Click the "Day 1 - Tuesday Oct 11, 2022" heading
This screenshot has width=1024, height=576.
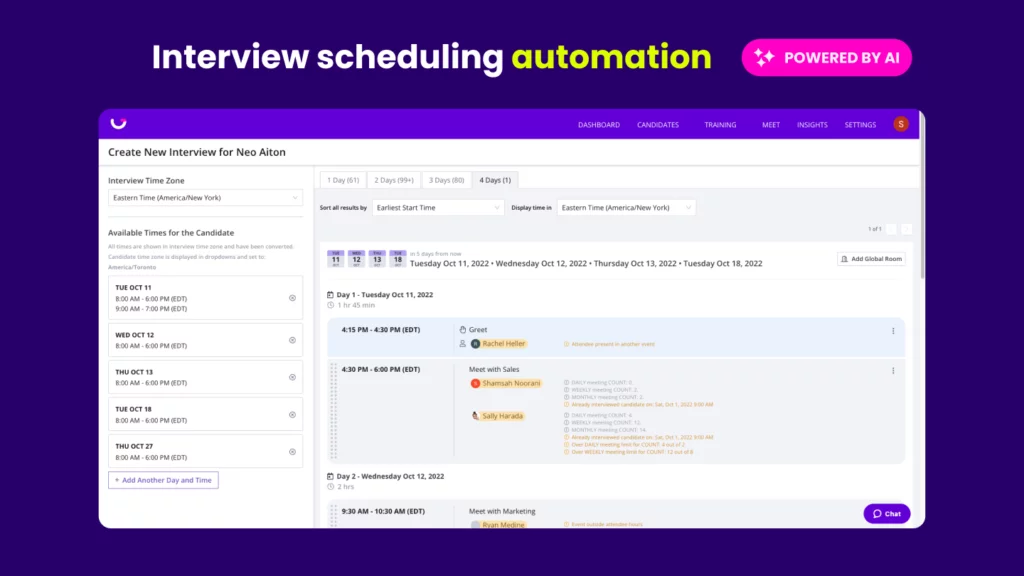(385, 295)
